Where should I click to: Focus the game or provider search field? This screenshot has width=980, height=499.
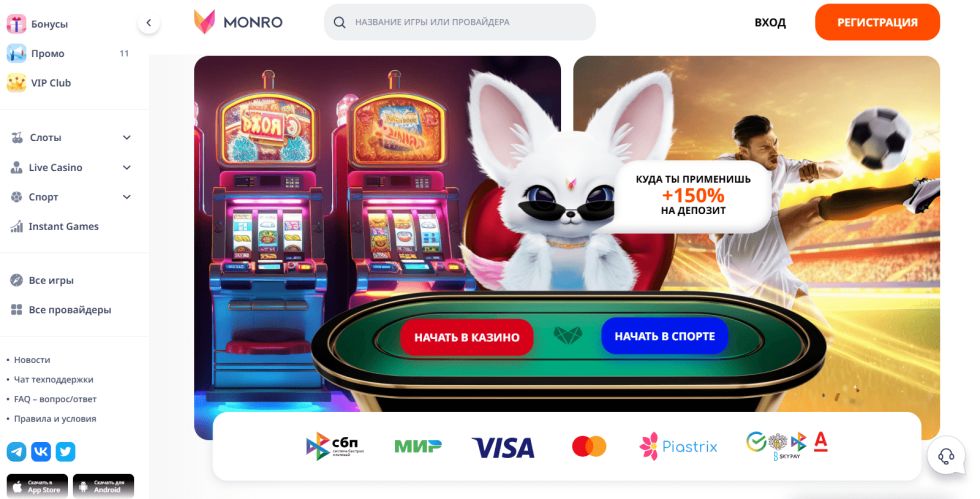[x=459, y=22]
